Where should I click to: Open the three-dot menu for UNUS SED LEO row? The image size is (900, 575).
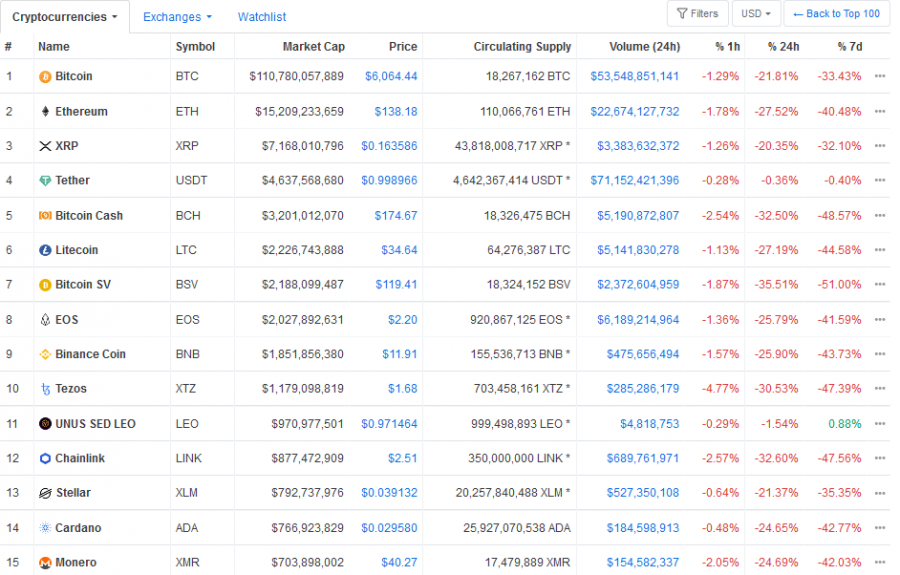880,424
